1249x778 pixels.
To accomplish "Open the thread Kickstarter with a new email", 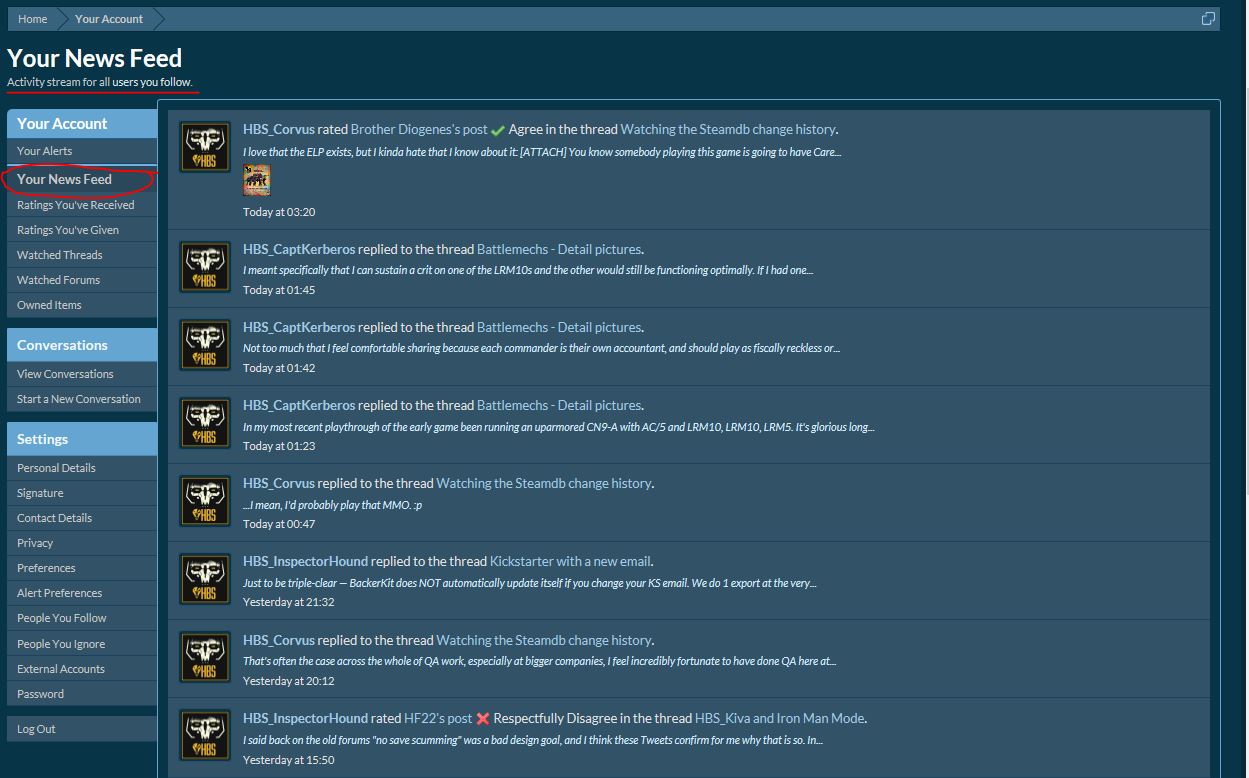I will [570, 561].
